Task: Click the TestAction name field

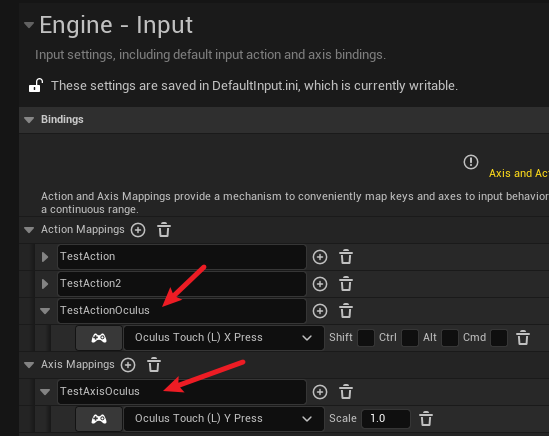Action: click(x=182, y=257)
